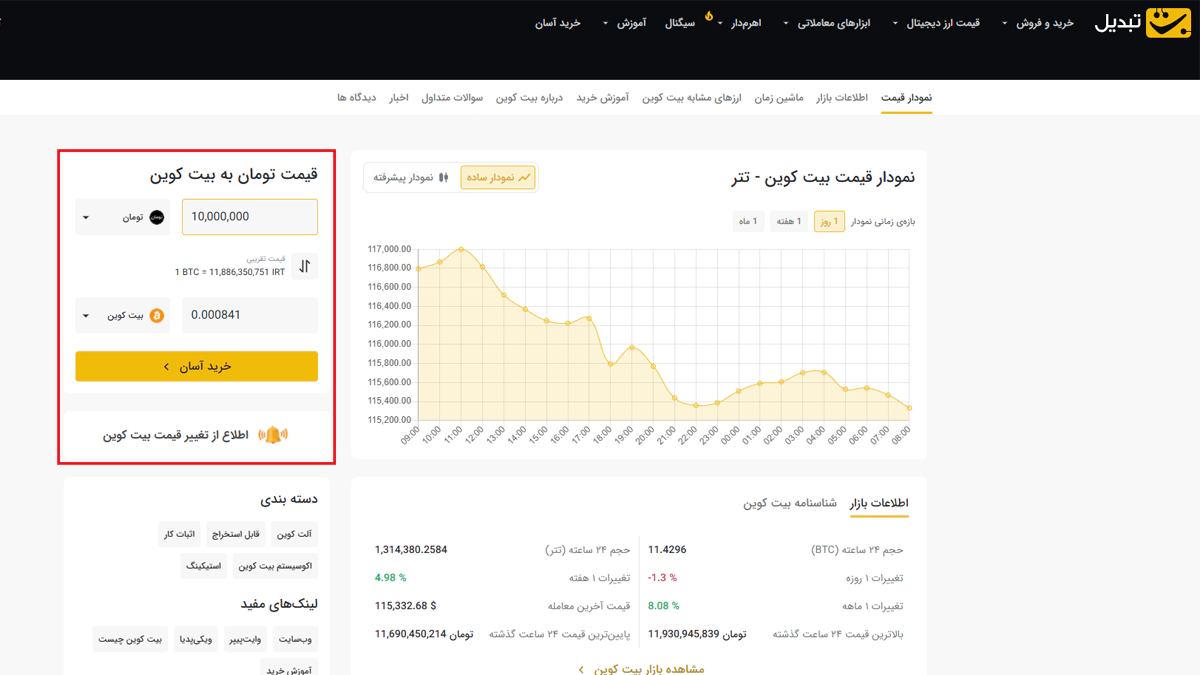Expand the ابزارهای معاملاتی header menu

point(826,23)
